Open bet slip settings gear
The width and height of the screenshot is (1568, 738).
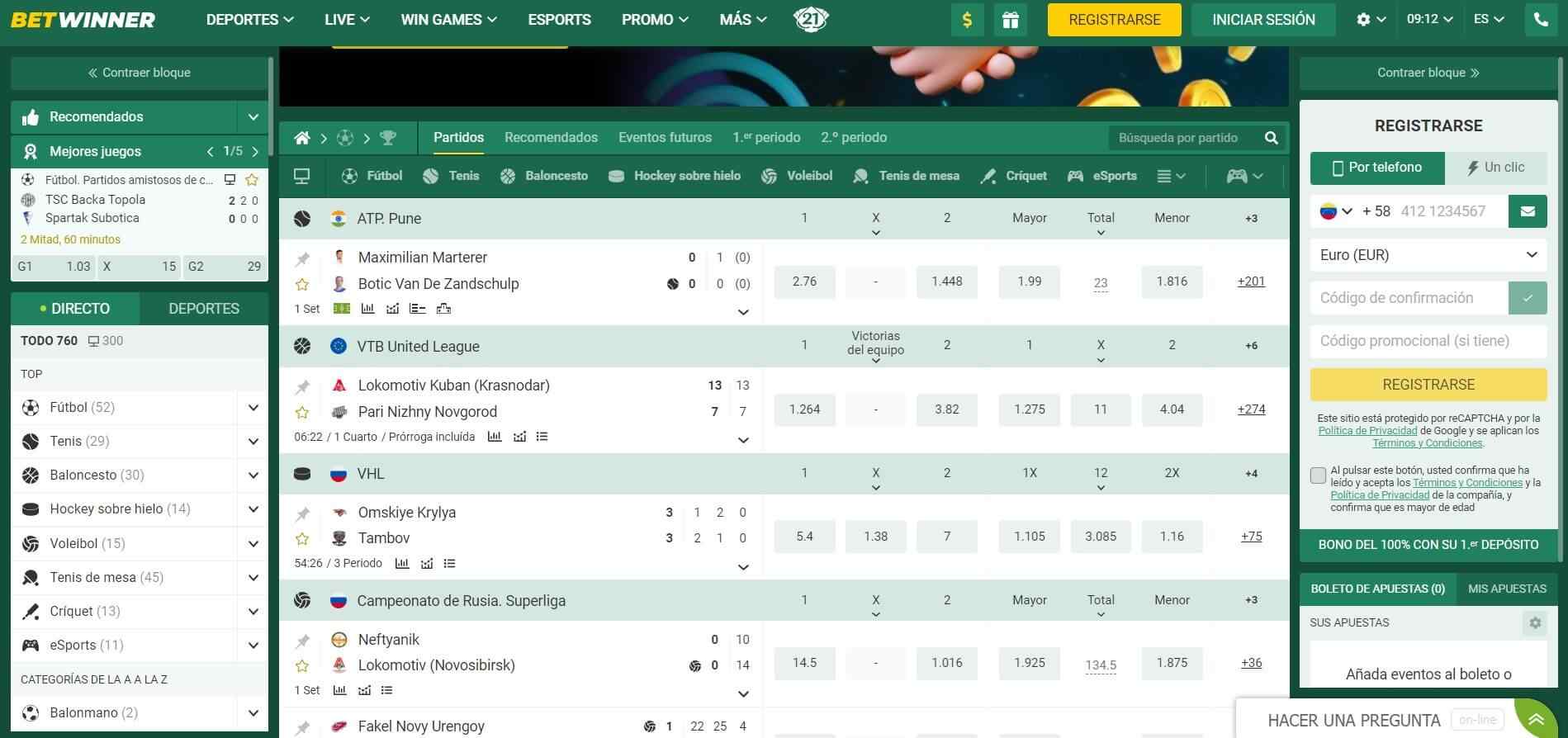1535,623
